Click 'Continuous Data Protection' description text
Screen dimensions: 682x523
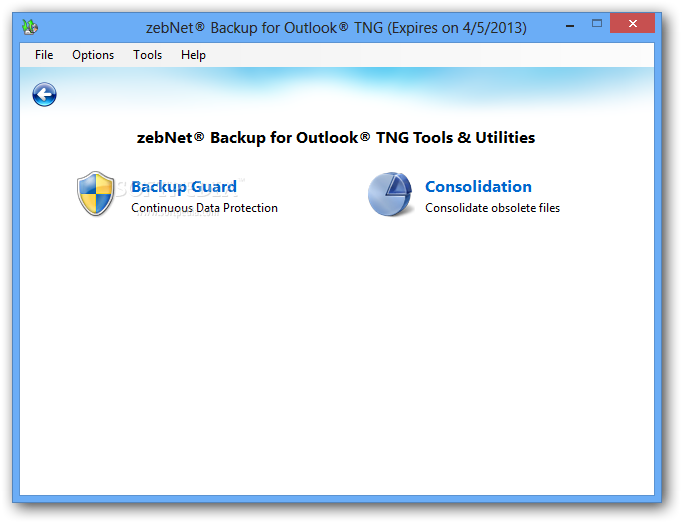(204, 208)
